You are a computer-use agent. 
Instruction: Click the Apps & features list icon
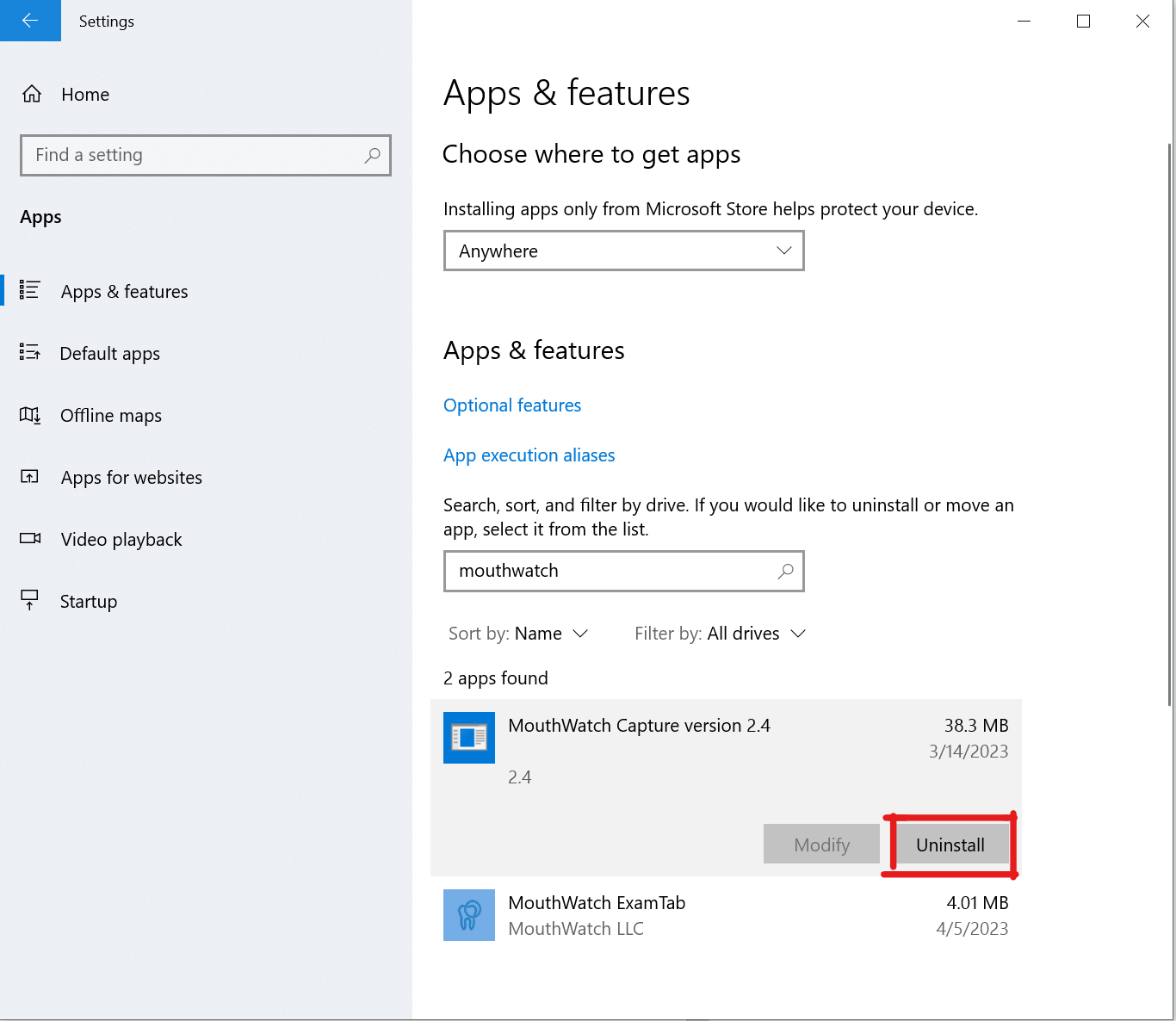click(30, 290)
